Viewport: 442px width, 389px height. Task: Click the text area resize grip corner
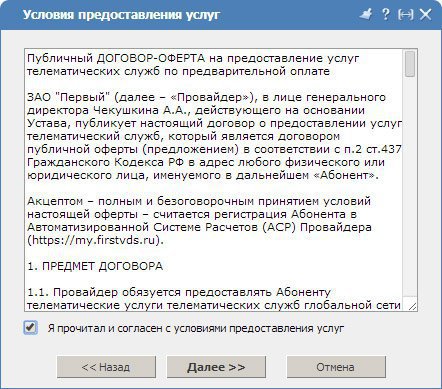coord(412,306)
